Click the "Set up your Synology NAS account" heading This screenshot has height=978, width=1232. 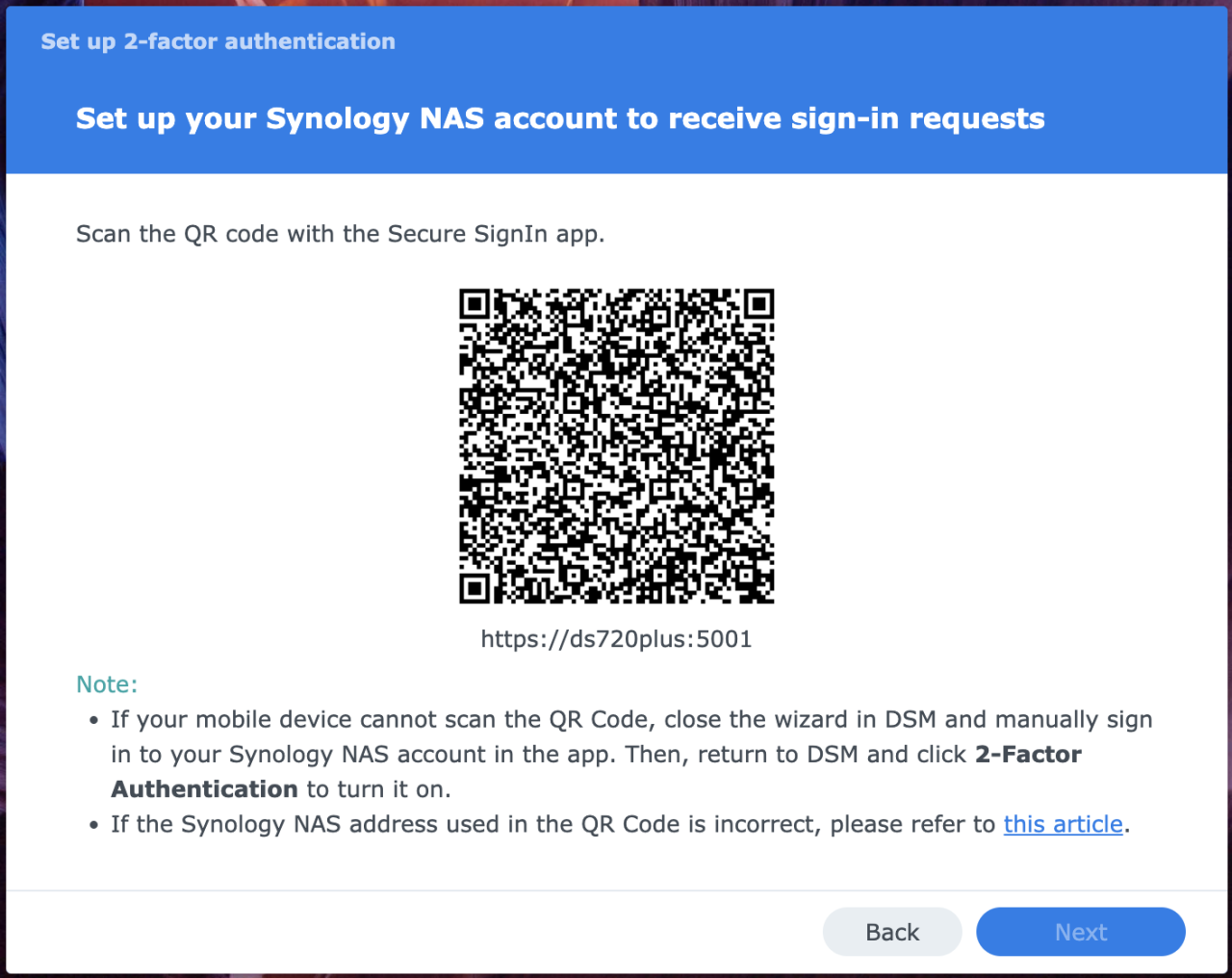(560, 118)
